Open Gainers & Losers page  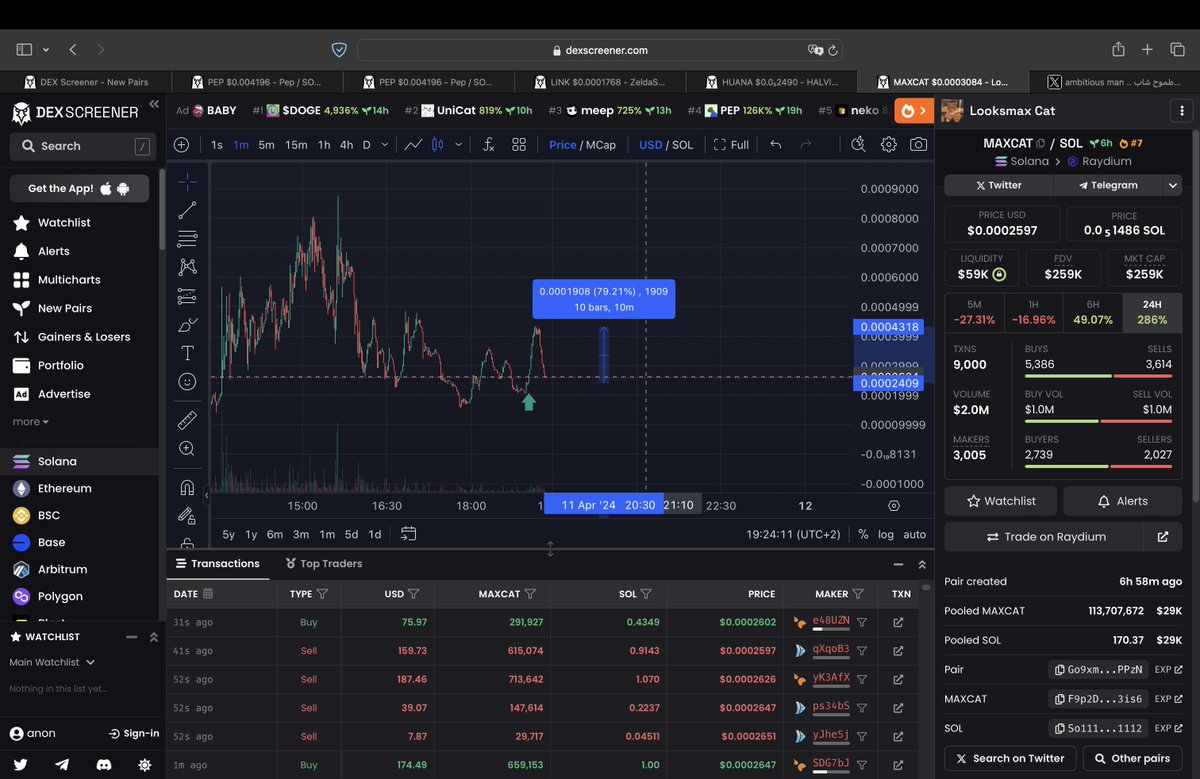[x=84, y=337]
